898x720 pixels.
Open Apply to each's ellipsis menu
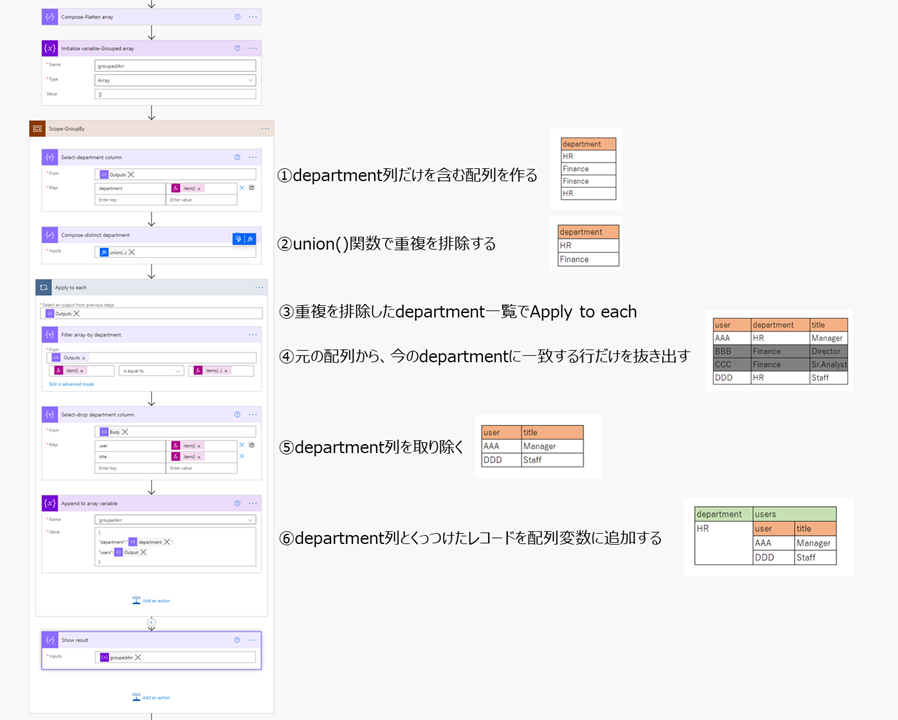pos(257,286)
